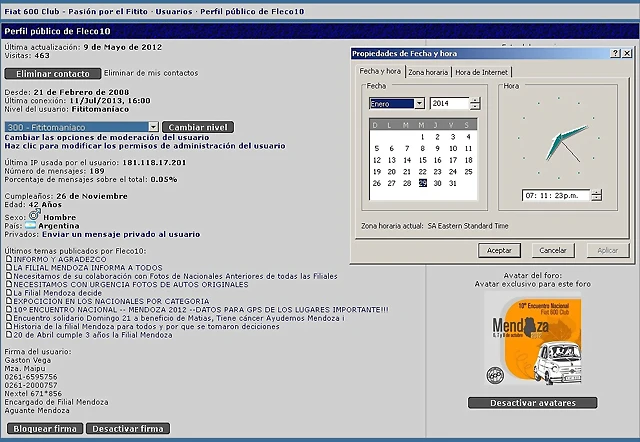
Task: Open topic 'Historia de la filial Mendoza'
Action: (x=147, y=327)
